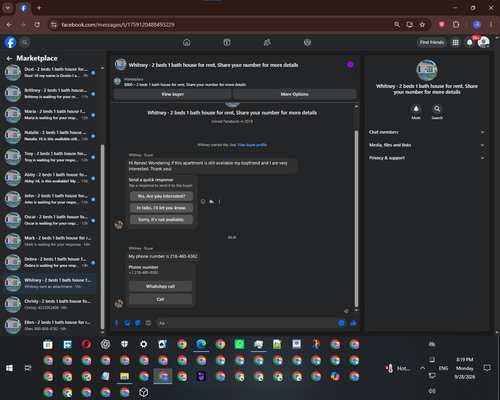
Task: Open Opera from the taskbar
Action: click(86, 344)
